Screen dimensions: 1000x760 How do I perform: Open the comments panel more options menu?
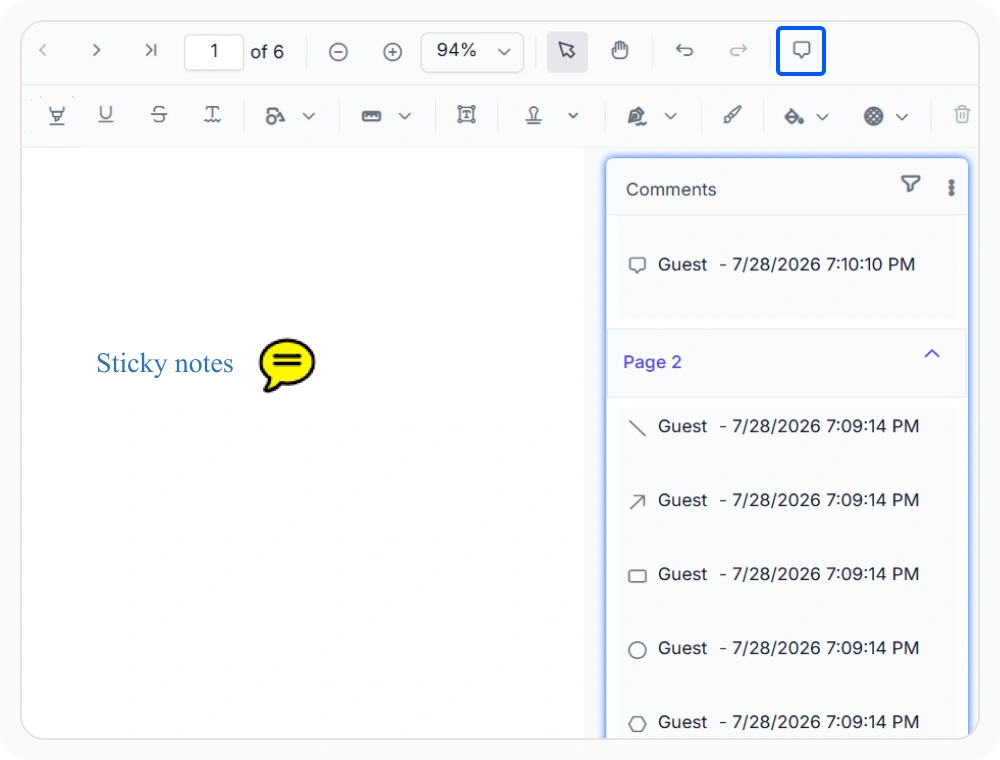tap(951, 187)
